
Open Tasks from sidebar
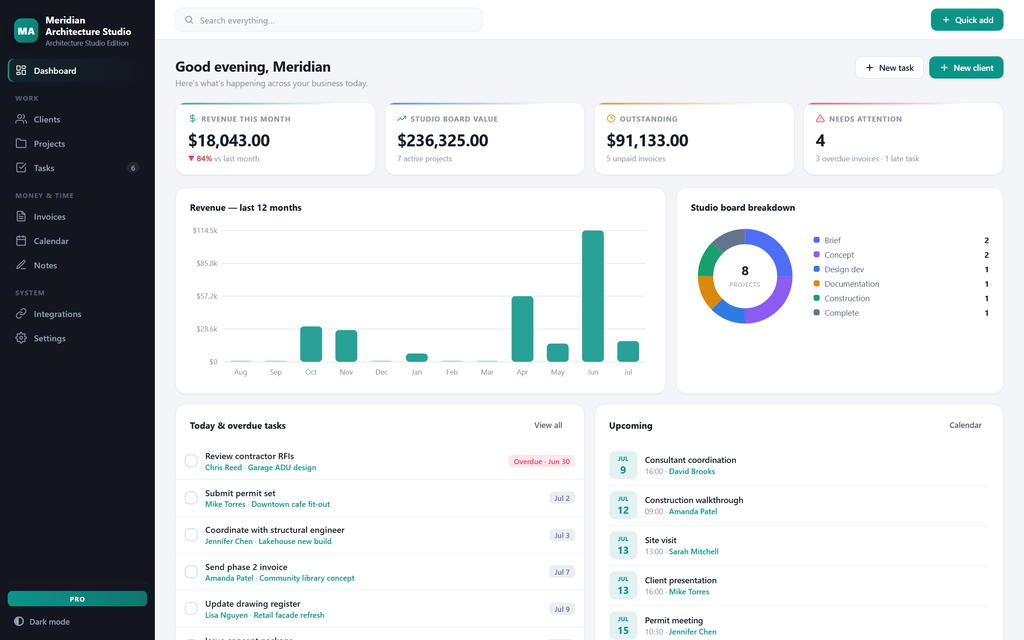pyautogui.click(x=77, y=168)
